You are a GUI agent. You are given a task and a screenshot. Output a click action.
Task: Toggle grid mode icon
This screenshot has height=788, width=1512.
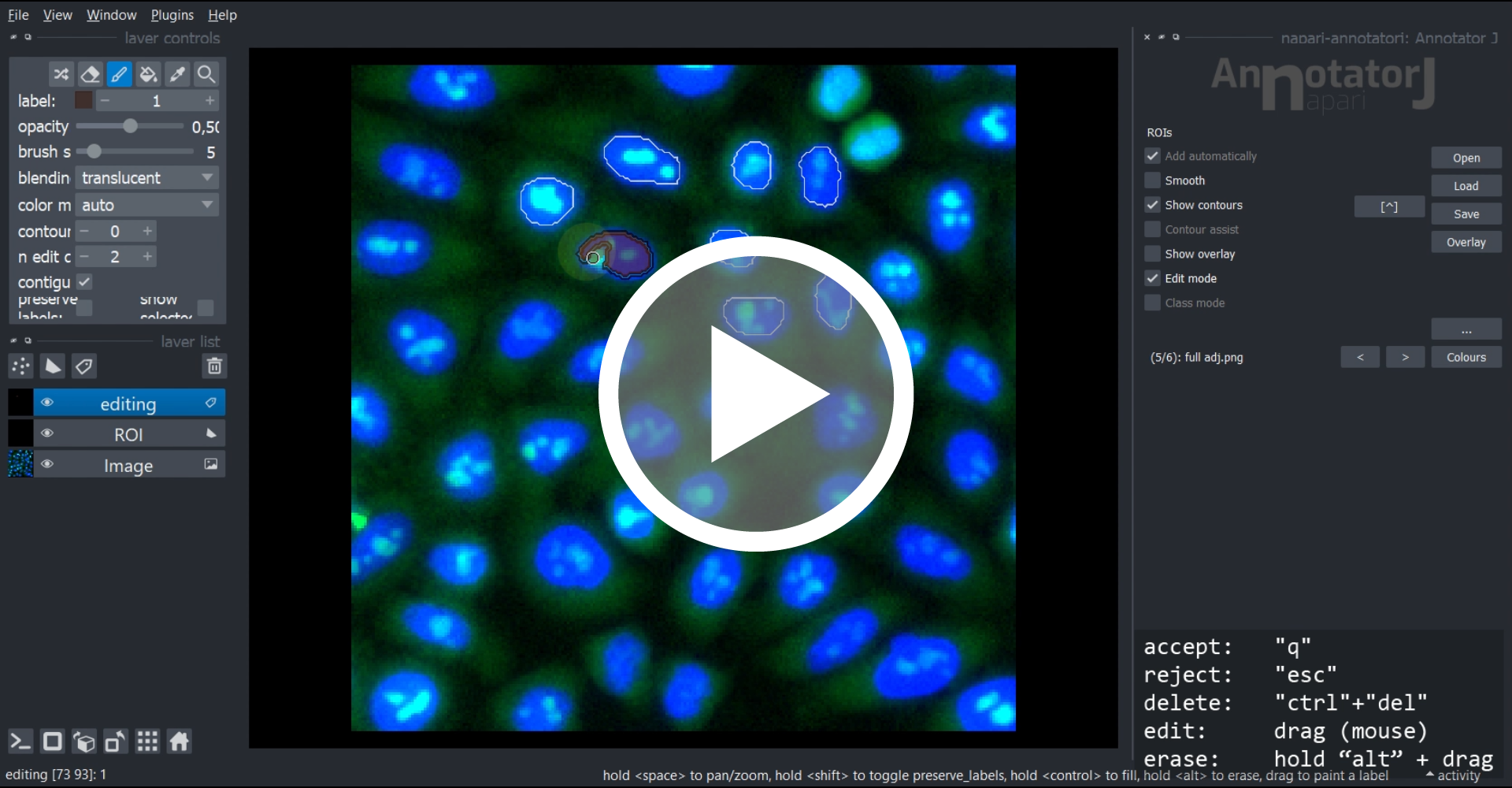click(x=147, y=742)
